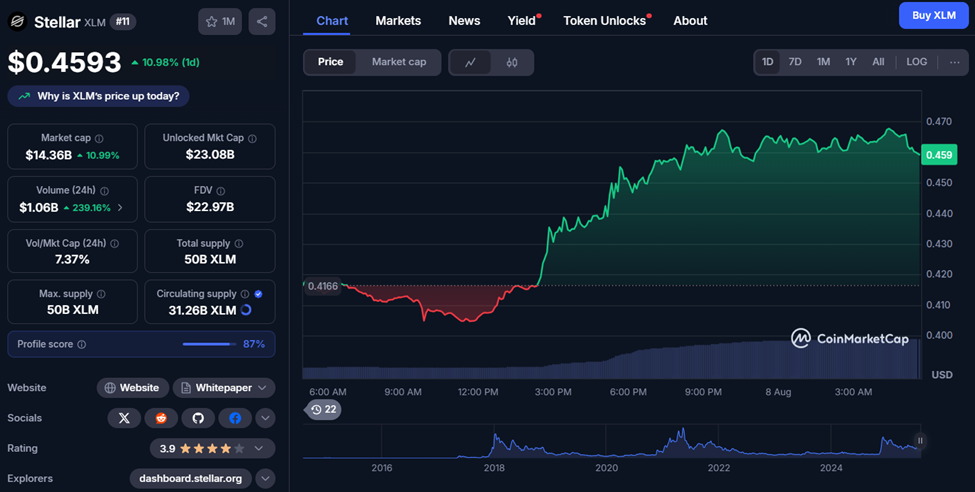The width and height of the screenshot is (975, 492).
Task: Open the About tab
Action: pyautogui.click(x=690, y=21)
